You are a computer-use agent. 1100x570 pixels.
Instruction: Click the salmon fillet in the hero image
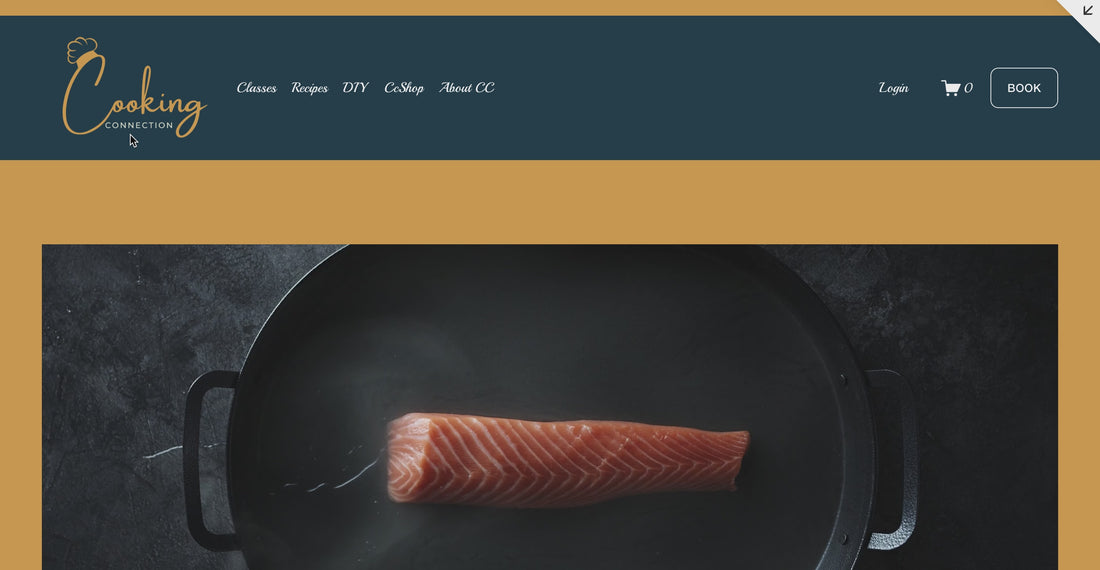pyautogui.click(x=567, y=459)
